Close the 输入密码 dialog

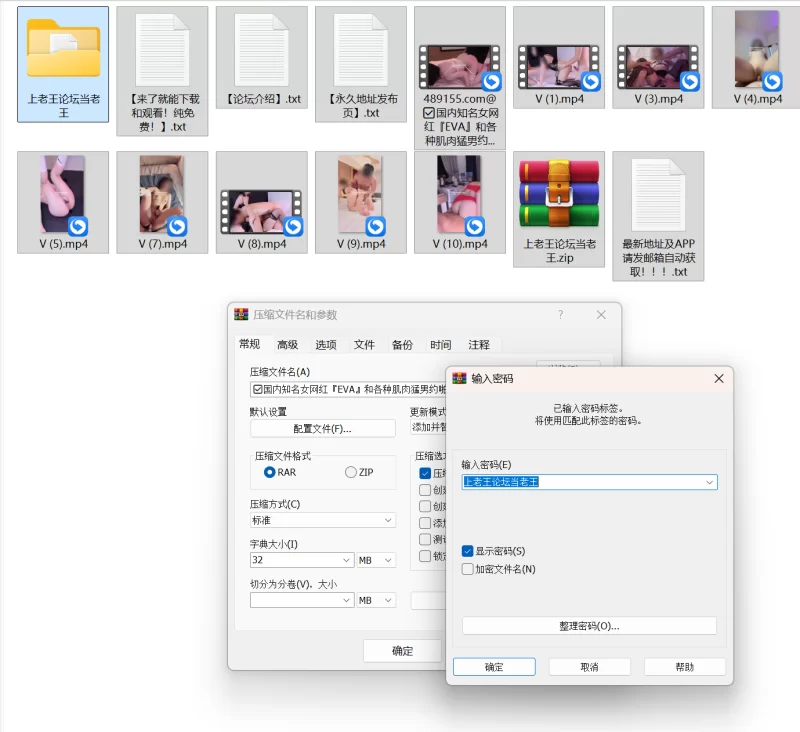[718, 378]
